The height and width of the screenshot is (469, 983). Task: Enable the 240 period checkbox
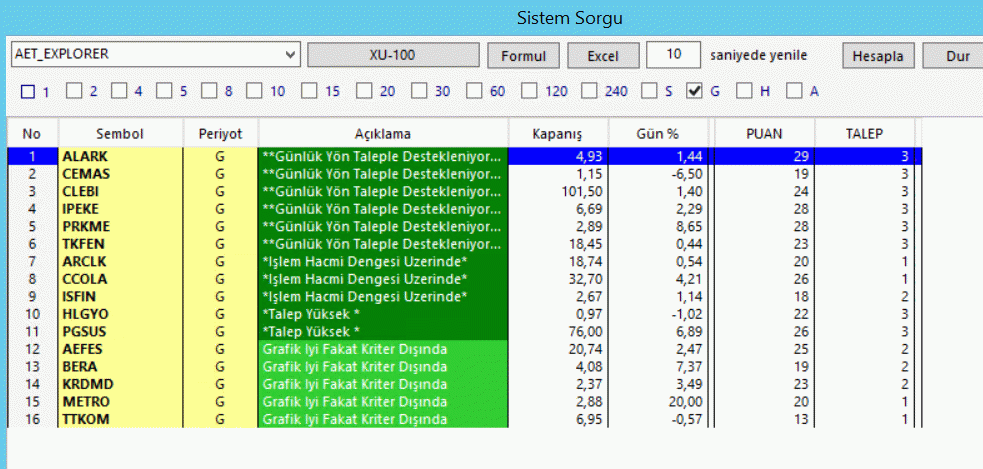click(589, 92)
